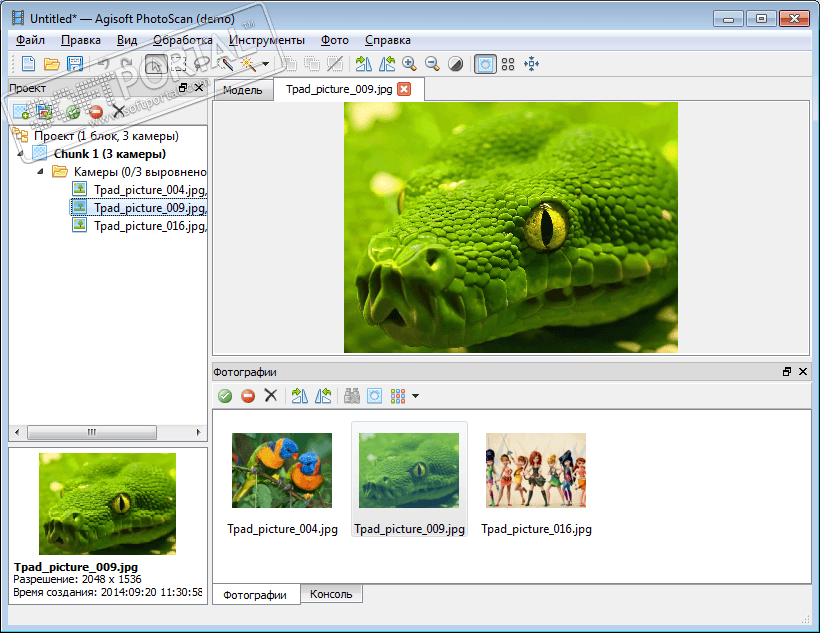This screenshot has height=633, width=820.
Task: Rotate photo left in main toolbar
Action: coord(386,64)
